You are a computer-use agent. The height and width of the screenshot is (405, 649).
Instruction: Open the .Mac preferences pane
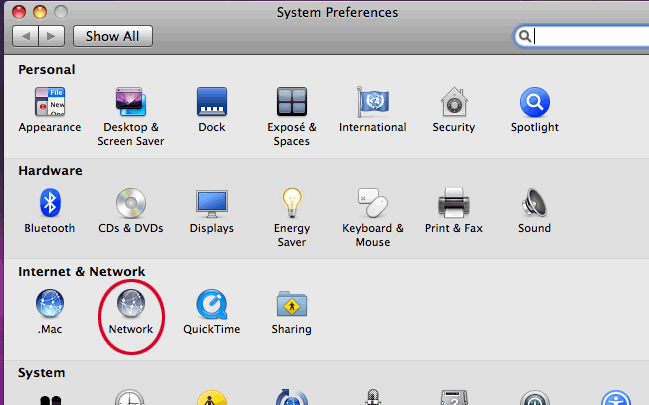coord(50,304)
